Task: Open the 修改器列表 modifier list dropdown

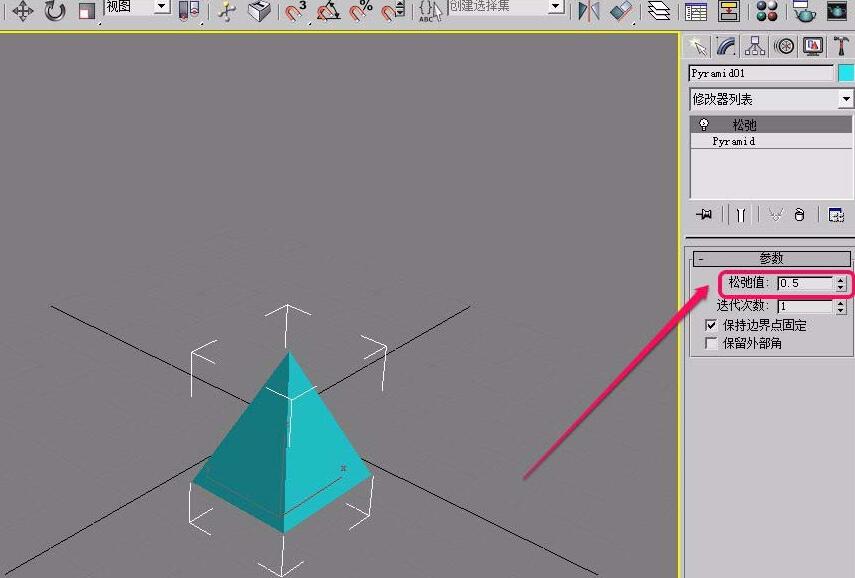Action: (x=771, y=99)
